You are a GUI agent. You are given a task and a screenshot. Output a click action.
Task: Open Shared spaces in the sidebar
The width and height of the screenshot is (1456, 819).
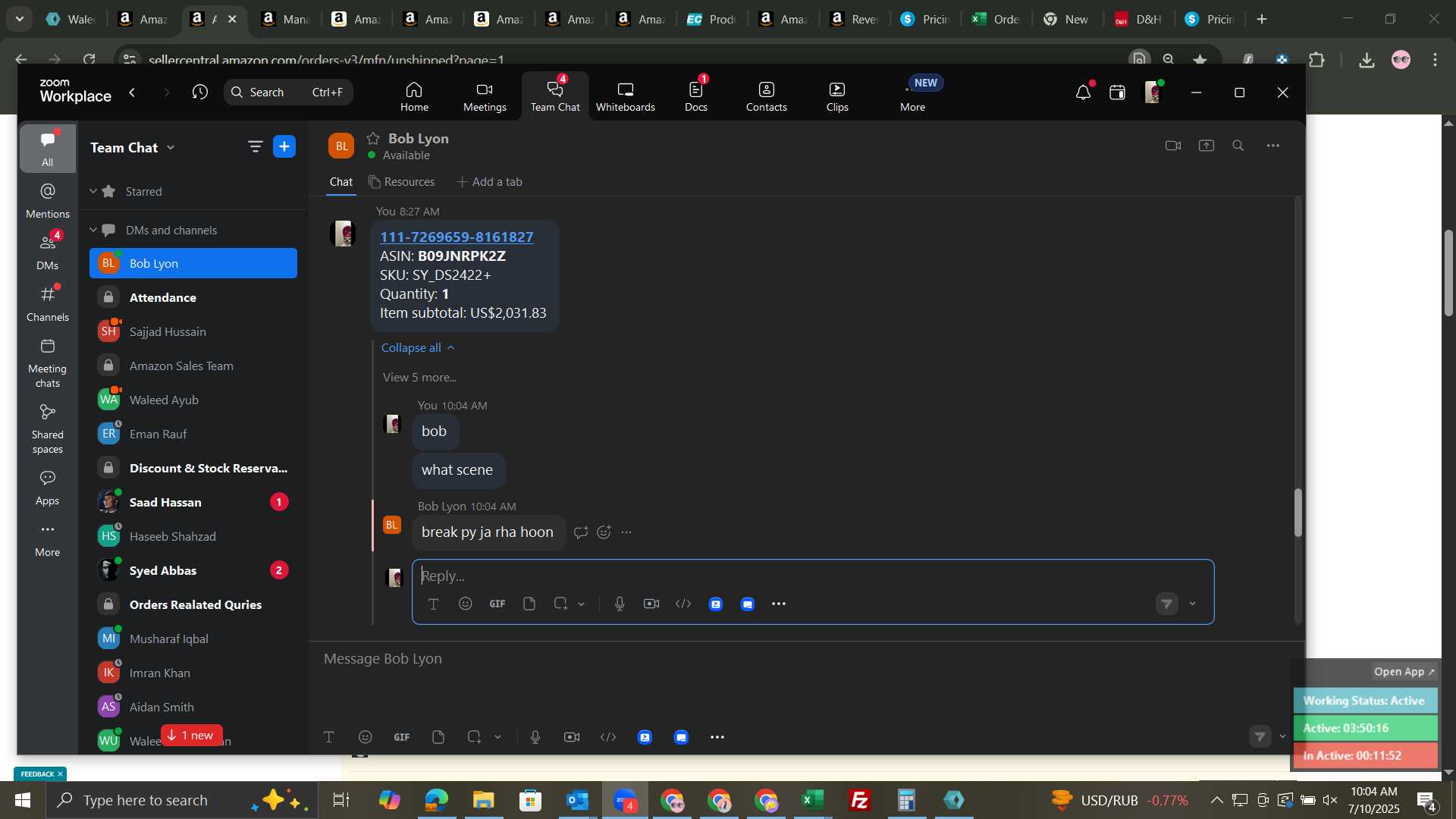click(x=47, y=429)
